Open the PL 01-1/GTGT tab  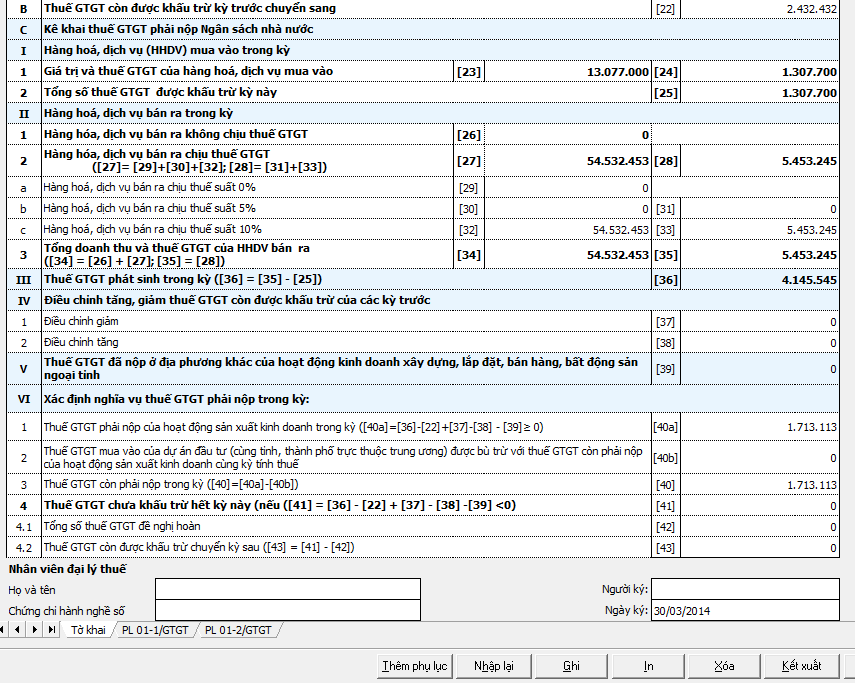155,630
